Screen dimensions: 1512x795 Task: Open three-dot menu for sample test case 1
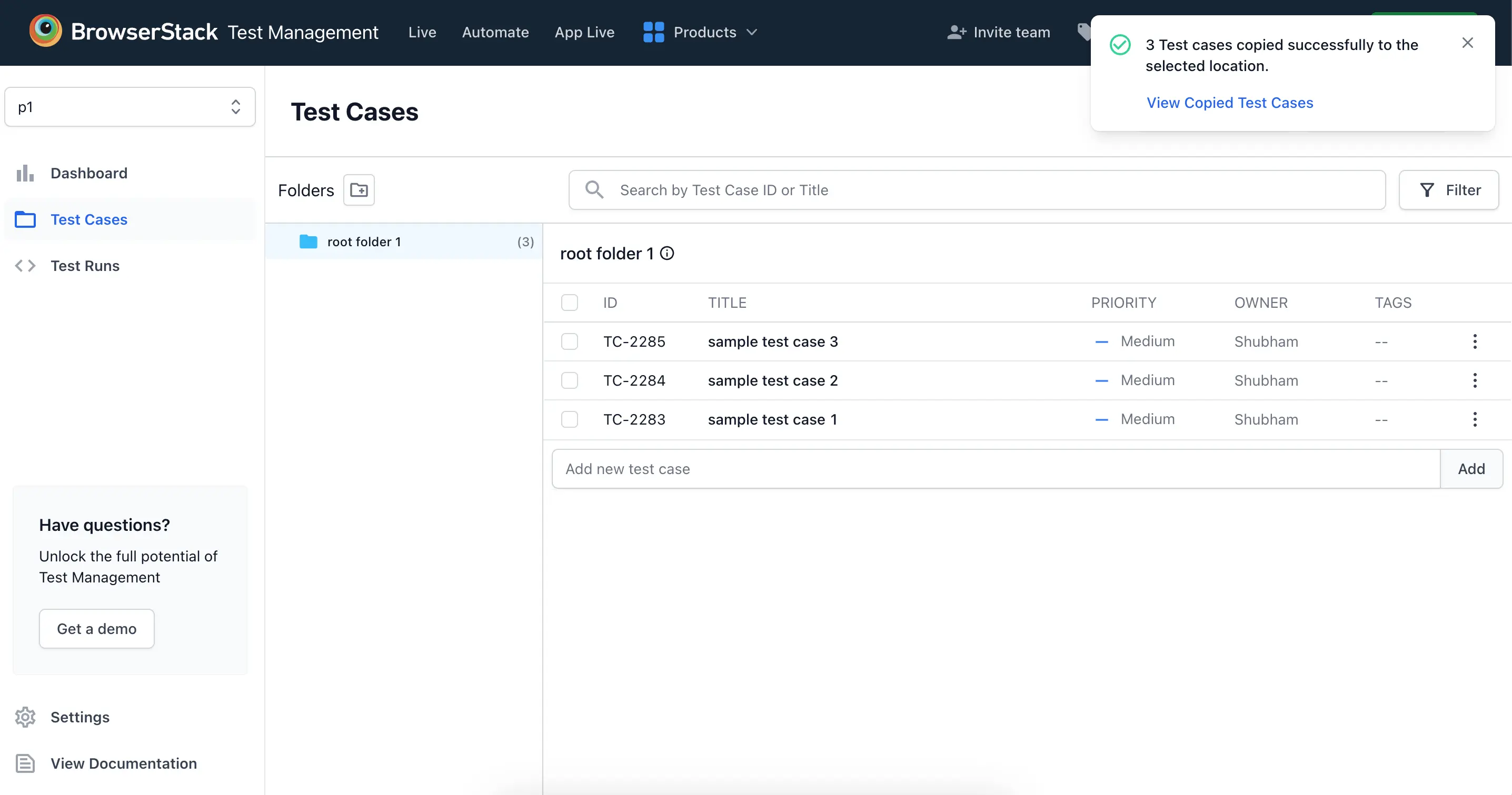[1475, 419]
